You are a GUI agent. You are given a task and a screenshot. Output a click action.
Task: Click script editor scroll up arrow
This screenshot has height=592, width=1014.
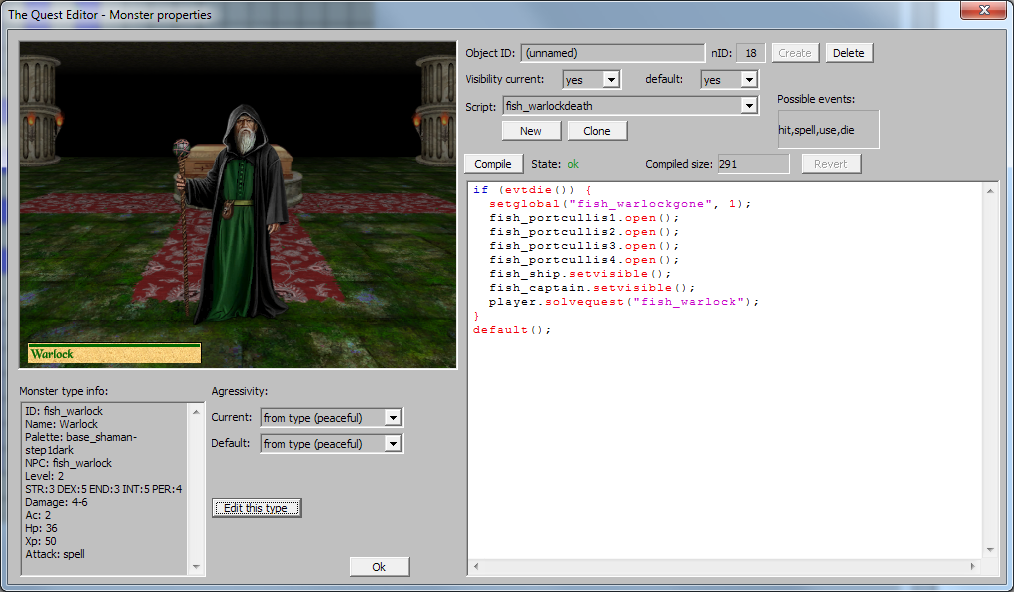coord(990,190)
